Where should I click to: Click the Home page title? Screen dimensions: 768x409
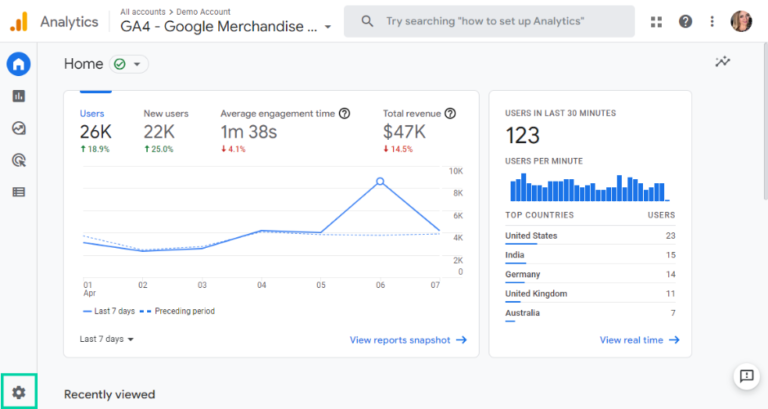pos(83,64)
